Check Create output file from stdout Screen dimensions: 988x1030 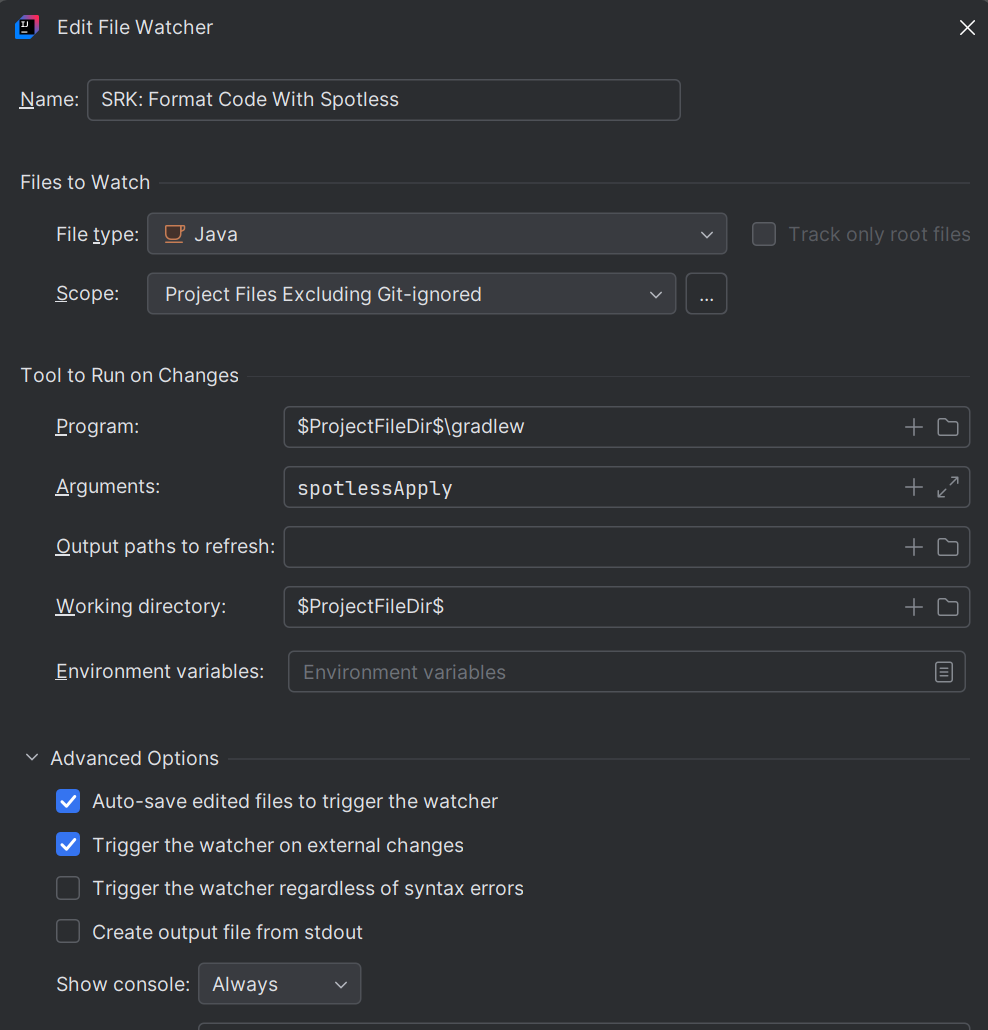pos(68,932)
